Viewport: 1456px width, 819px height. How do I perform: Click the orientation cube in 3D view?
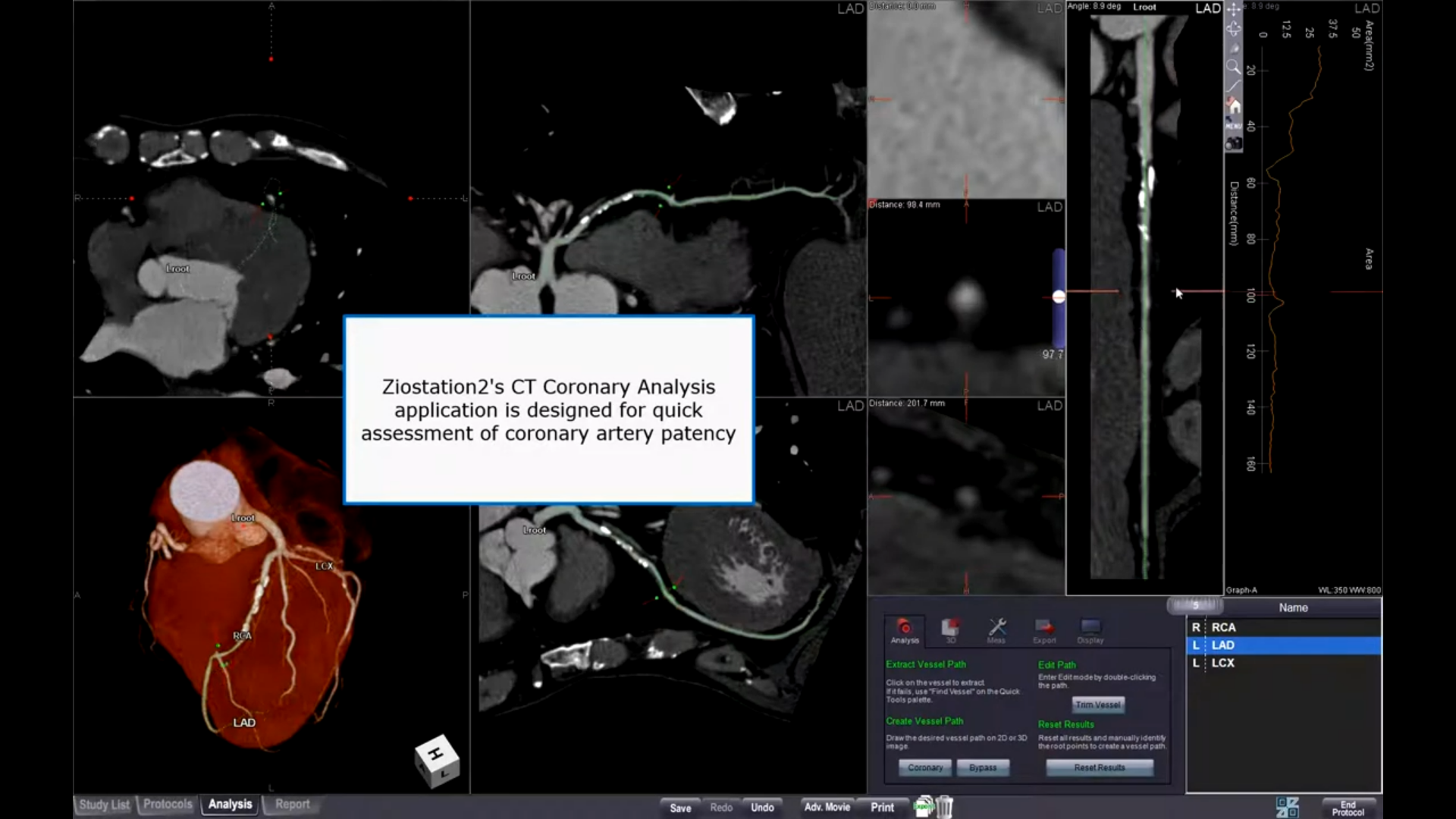pos(437,761)
